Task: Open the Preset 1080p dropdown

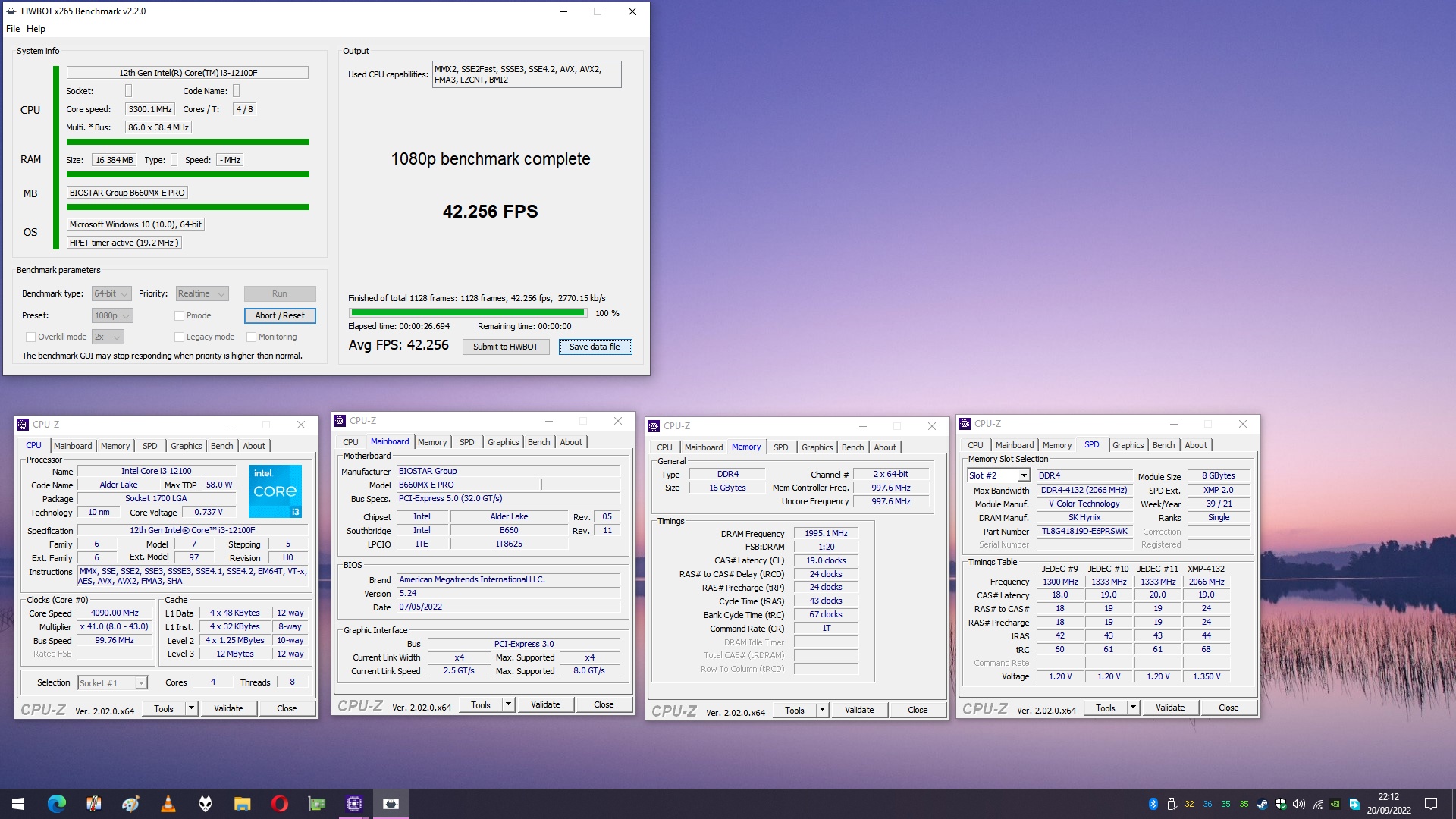Action: click(112, 316)
